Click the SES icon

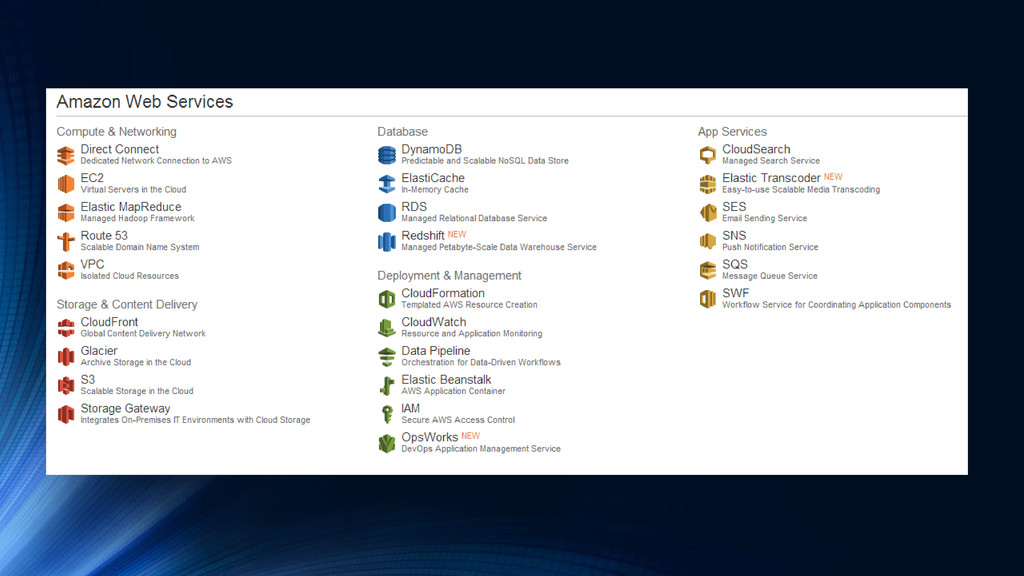[x=707, y=213]
